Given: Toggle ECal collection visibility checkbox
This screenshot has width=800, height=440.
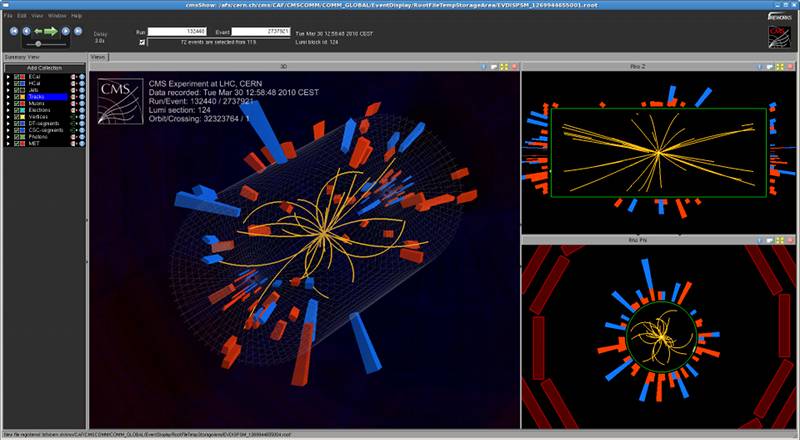Looking at the screenshot, I should (16, 77).
